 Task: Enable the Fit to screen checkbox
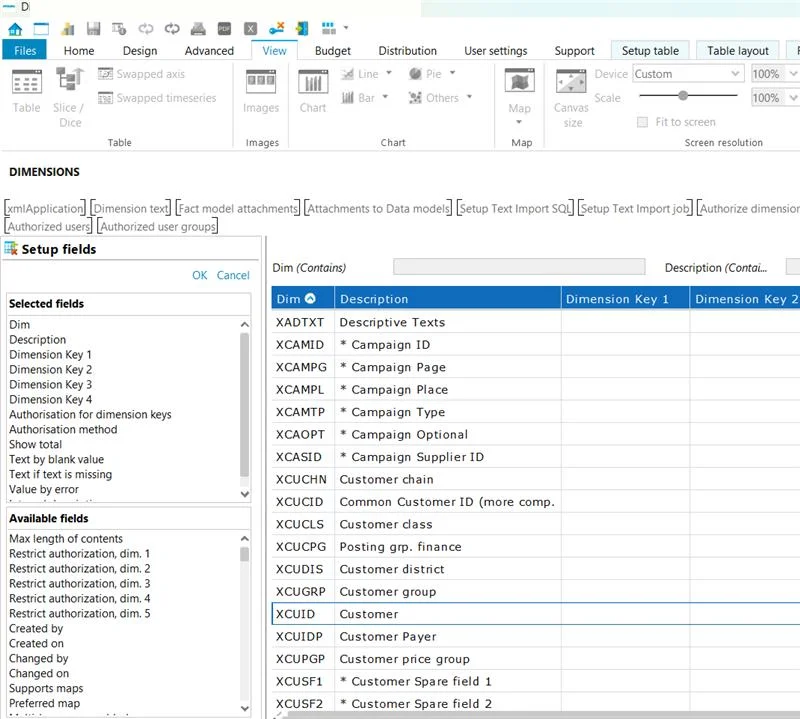coord(642,122)
